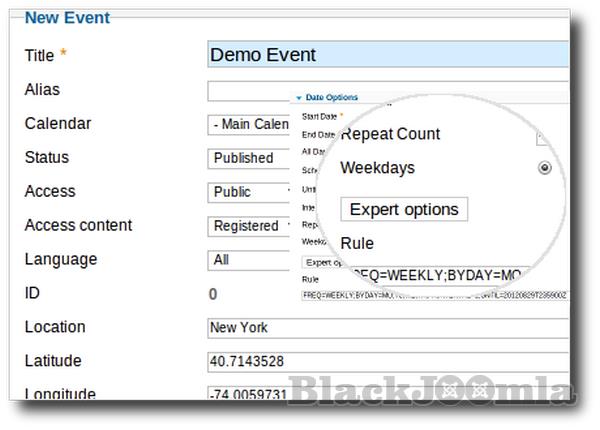
Task: Select the Weekdays radio button
Action: pos(544,168)
